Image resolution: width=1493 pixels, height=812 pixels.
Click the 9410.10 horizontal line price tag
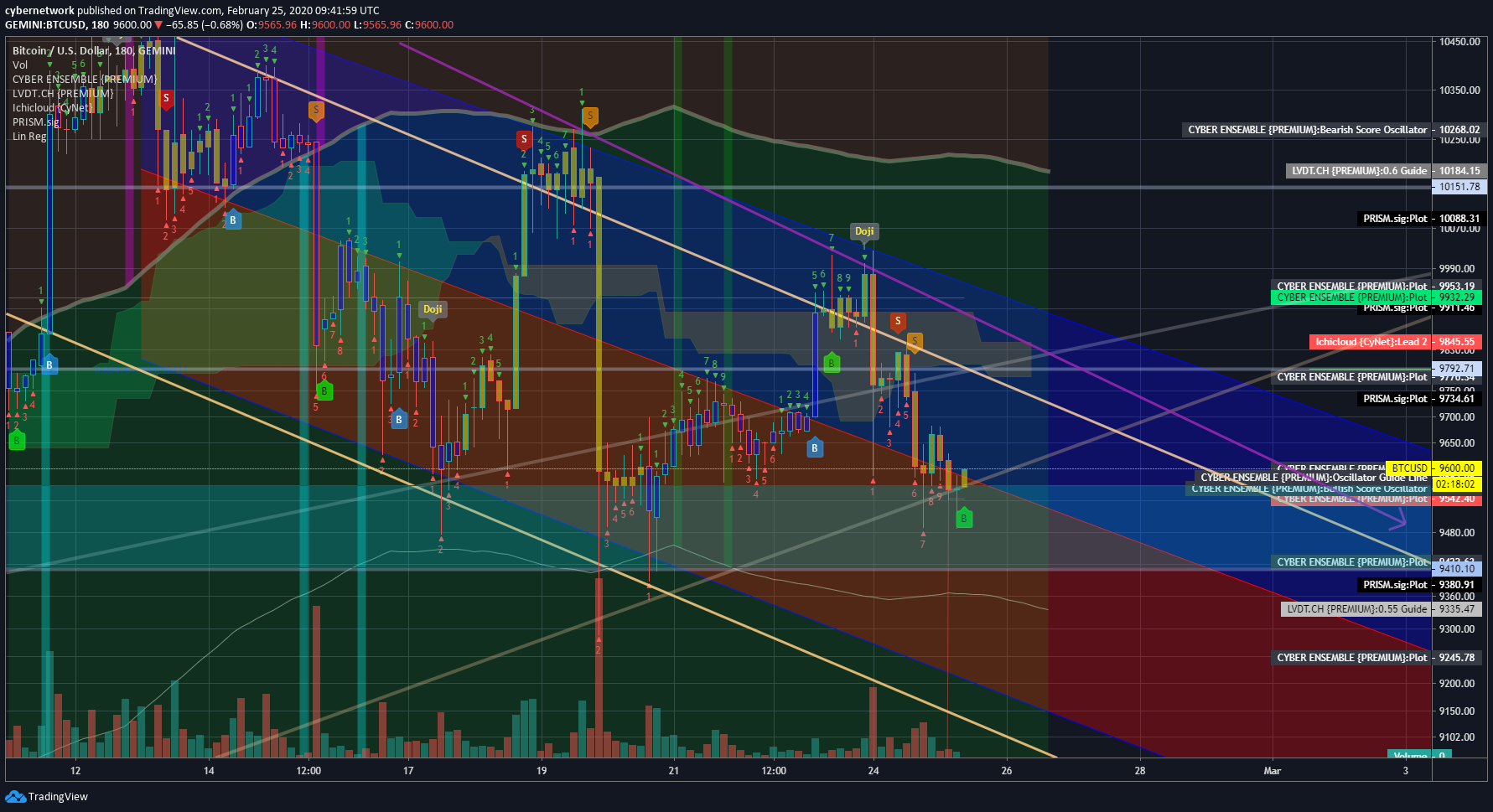tap(1458, 569)
